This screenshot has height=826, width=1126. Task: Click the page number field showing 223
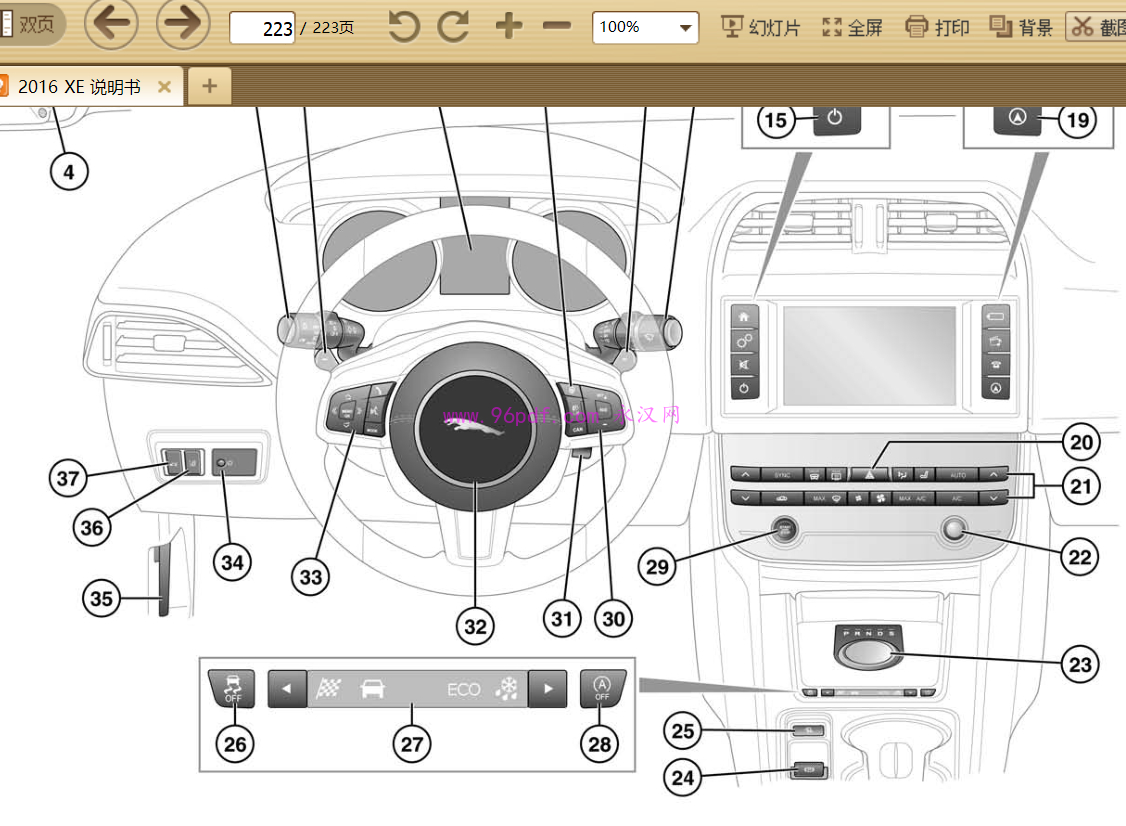coord(263,28)
